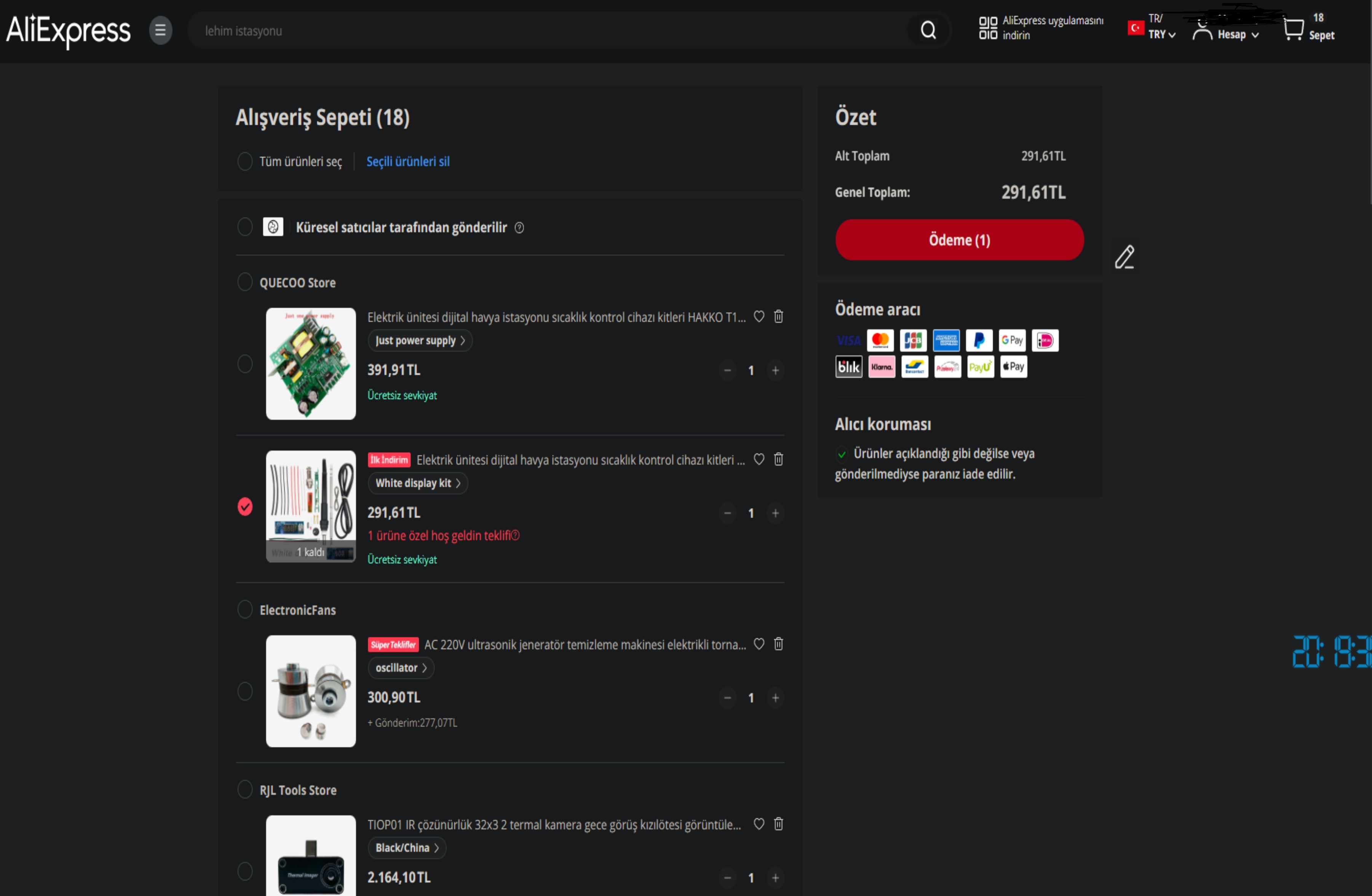Select the QUECOO Store checkbox

(245, 282)
